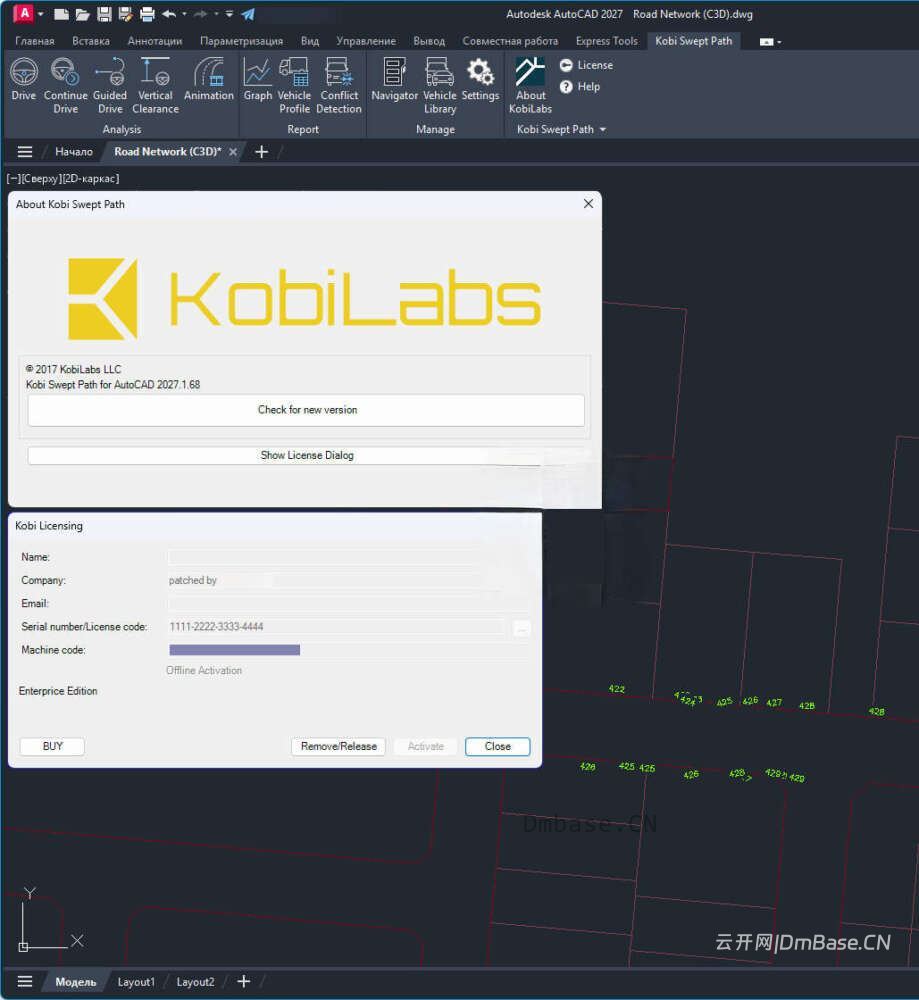919x1000 pixels.
Task: Switch to the Главная ribbon tab
Action: [x=34, y=41]
